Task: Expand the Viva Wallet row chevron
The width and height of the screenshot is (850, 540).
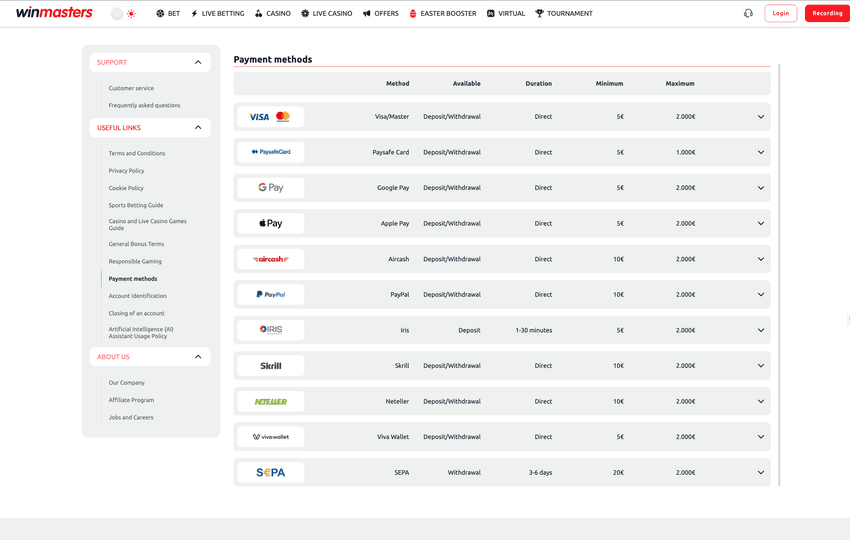Action: [761, 437]
